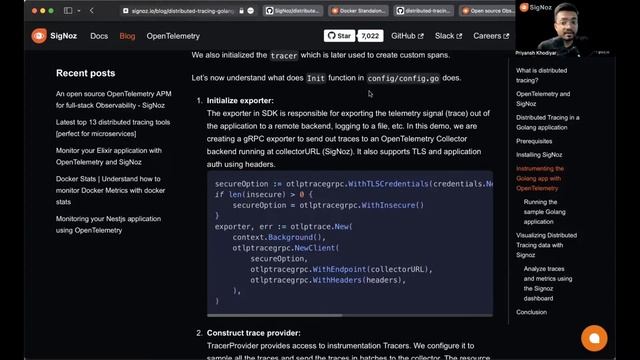Open the GitHub external link in navbar
640x360 pixels.
[407, 36]
